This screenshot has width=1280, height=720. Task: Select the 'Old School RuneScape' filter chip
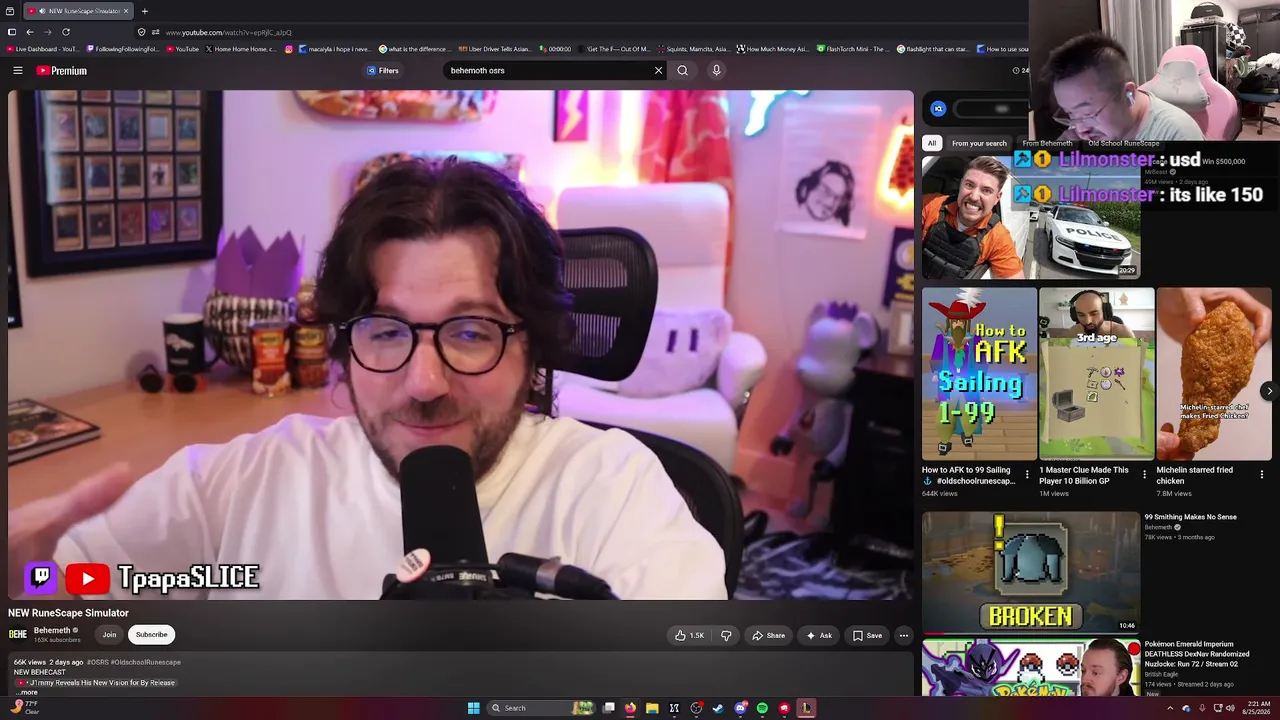1124,143
